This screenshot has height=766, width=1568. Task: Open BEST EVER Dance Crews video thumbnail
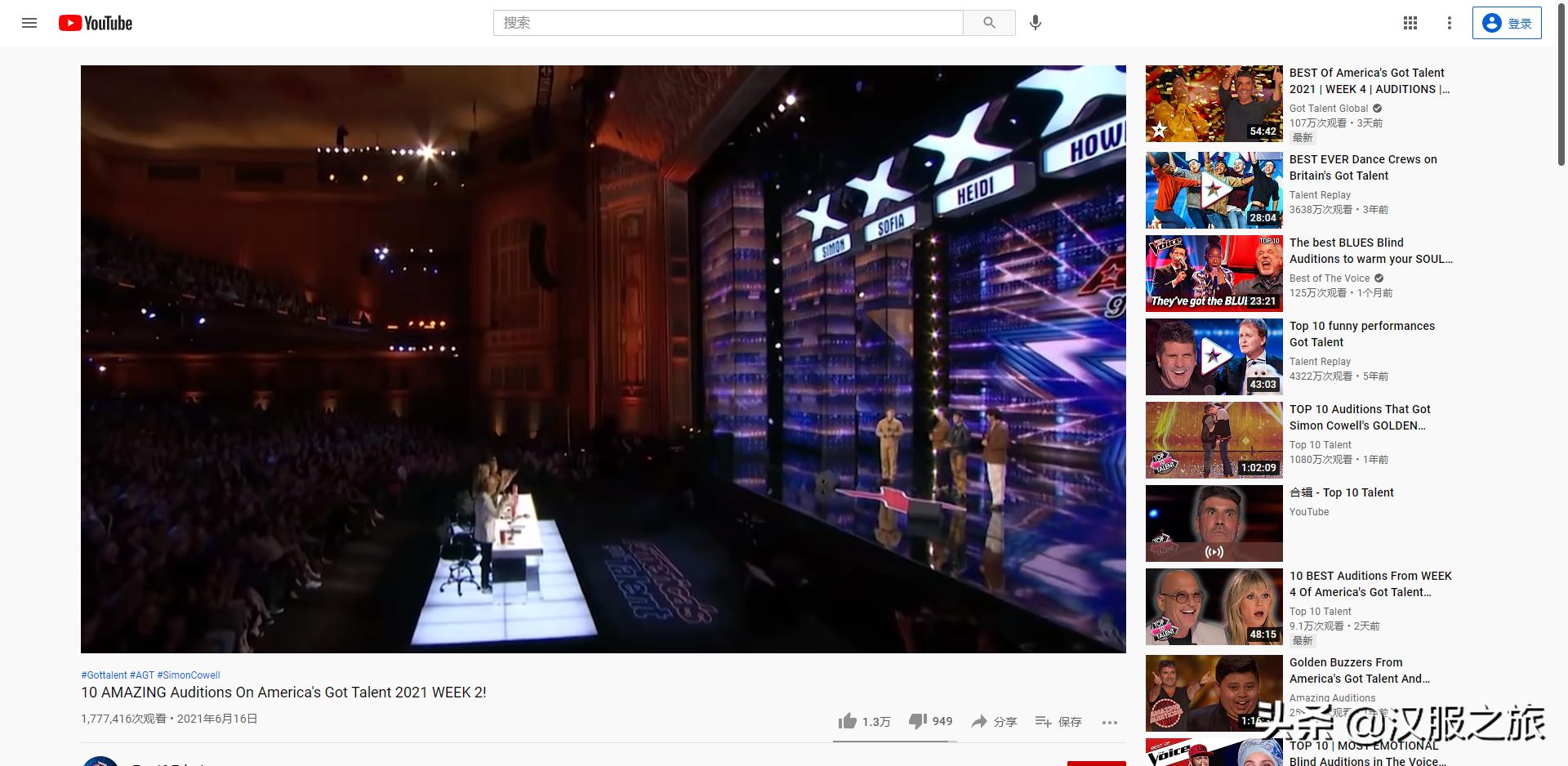(x=1214, y=190)
